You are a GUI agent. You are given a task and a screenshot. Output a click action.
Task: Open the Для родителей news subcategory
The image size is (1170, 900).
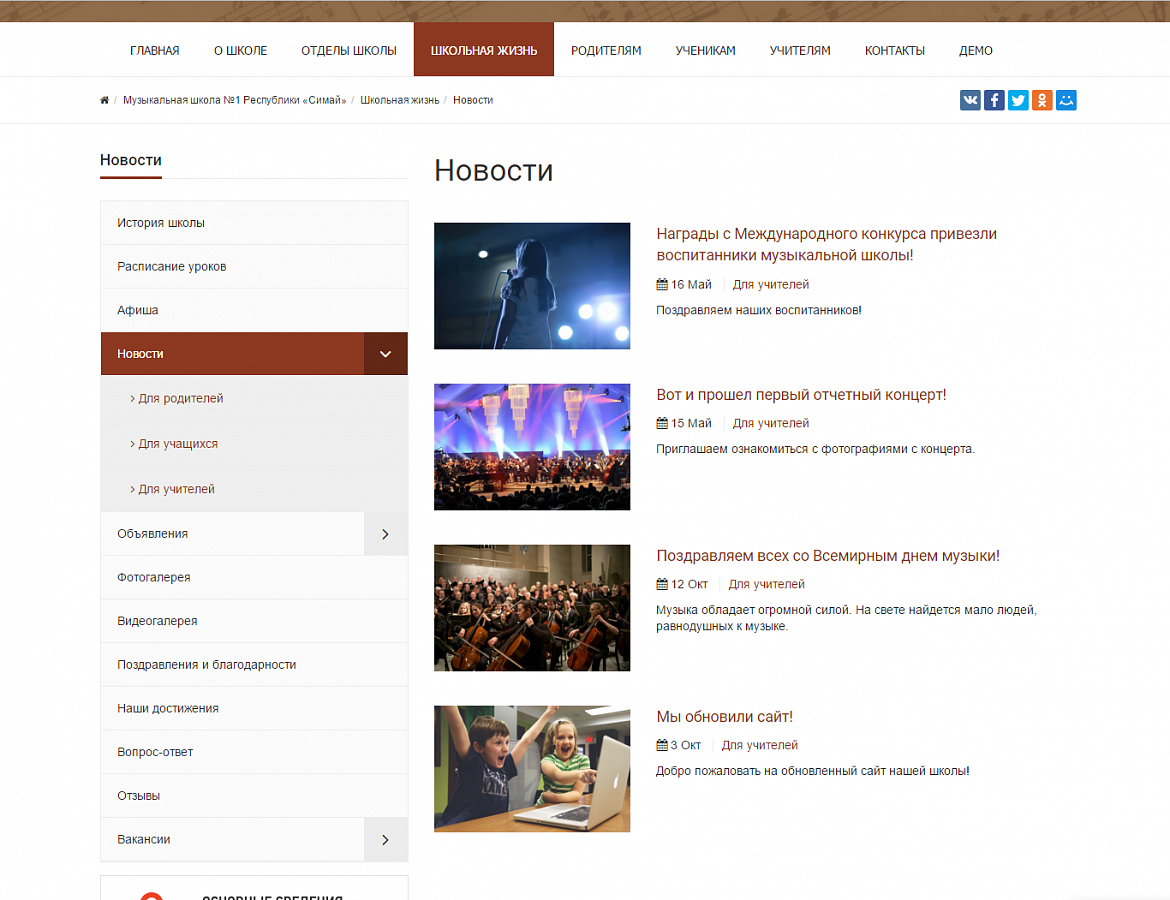tap(180, 398)
